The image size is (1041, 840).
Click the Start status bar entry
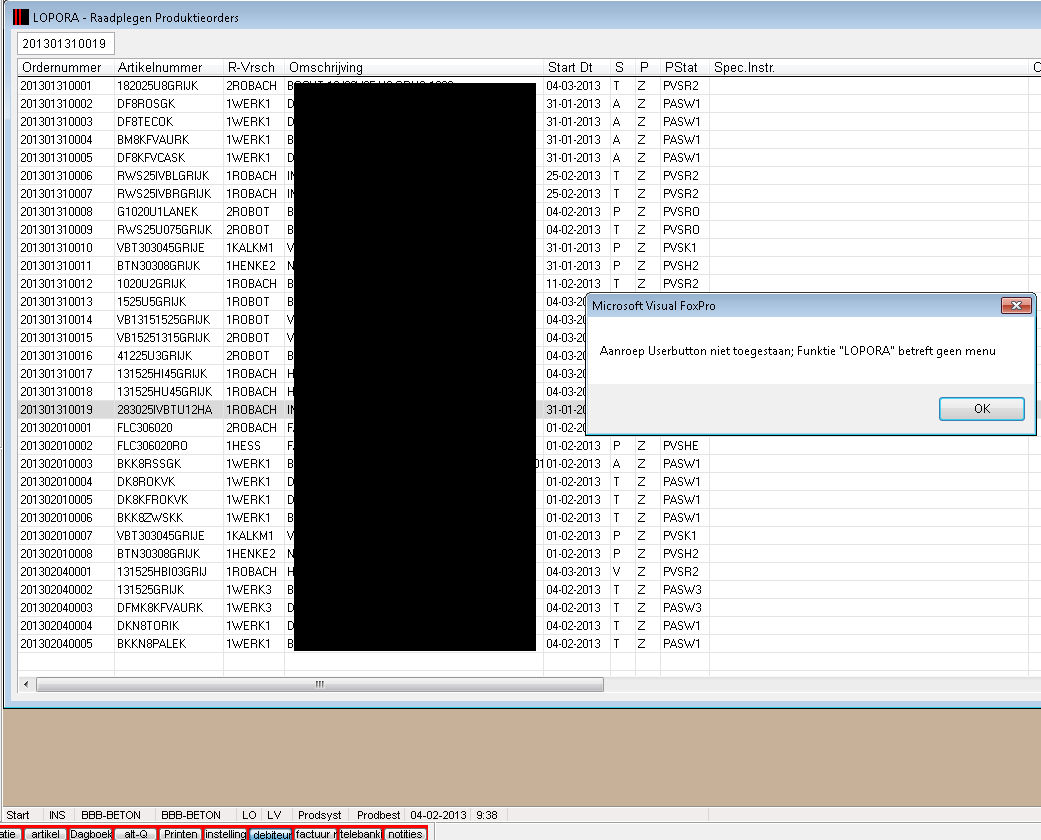point(18,815)
